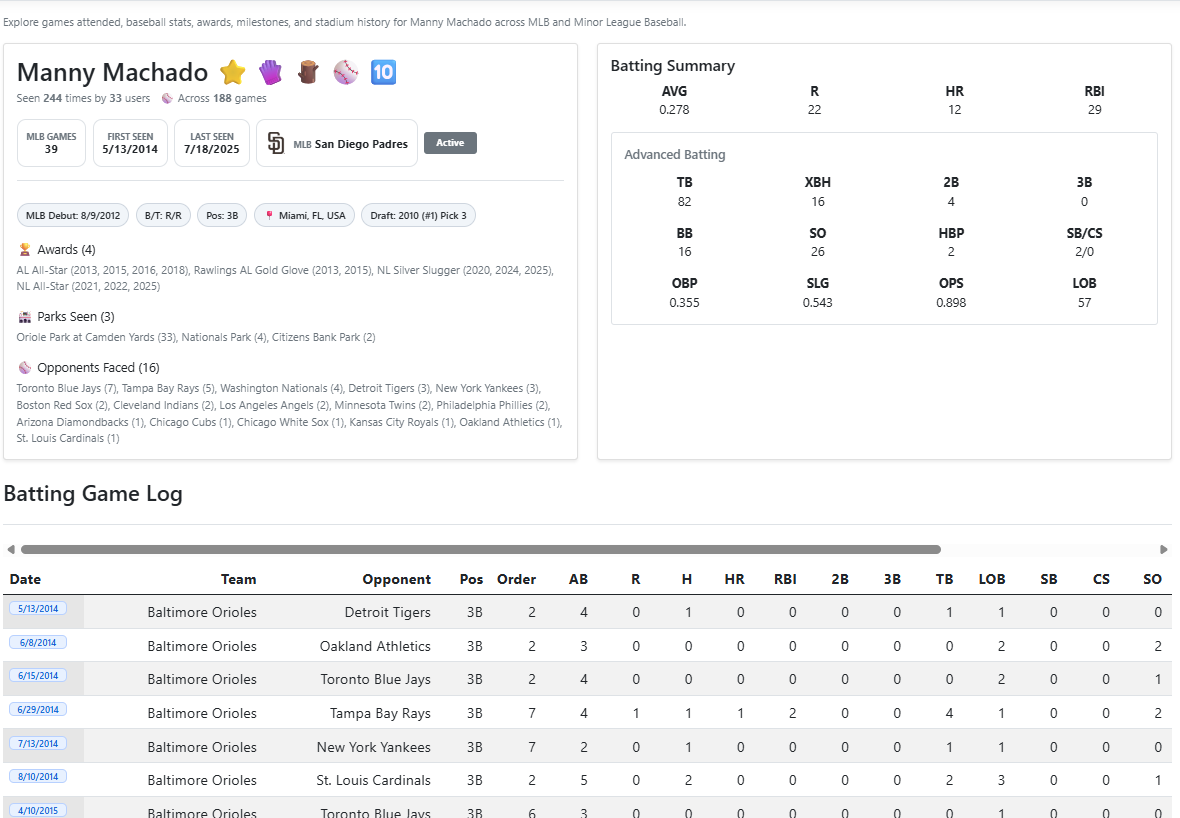Click the First Seen 5/13/2014 card
Viewport: 1180px width, 818px height.
(130, 143)
